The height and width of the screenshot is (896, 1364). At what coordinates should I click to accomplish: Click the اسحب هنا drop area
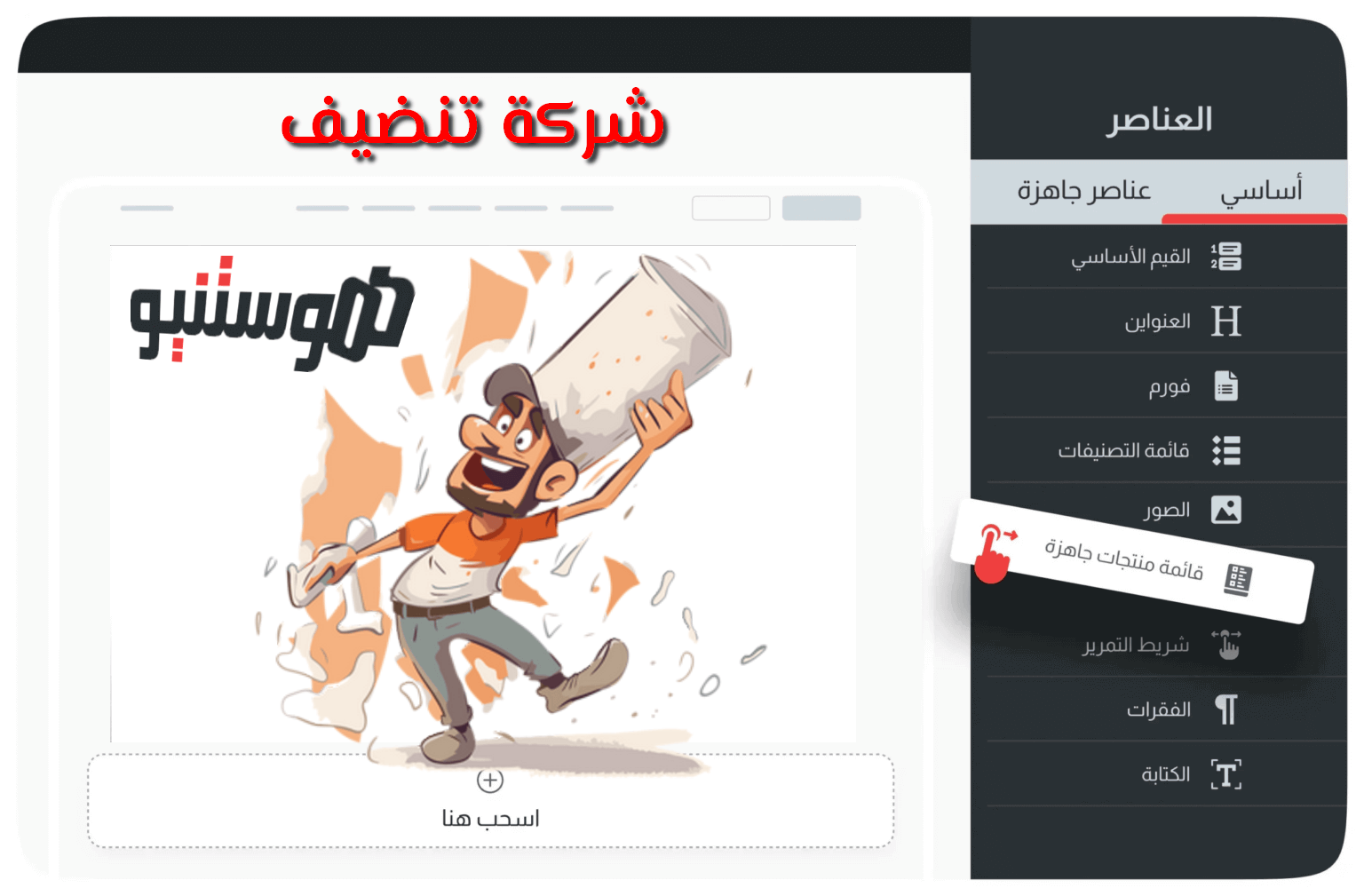coord(490,800)
